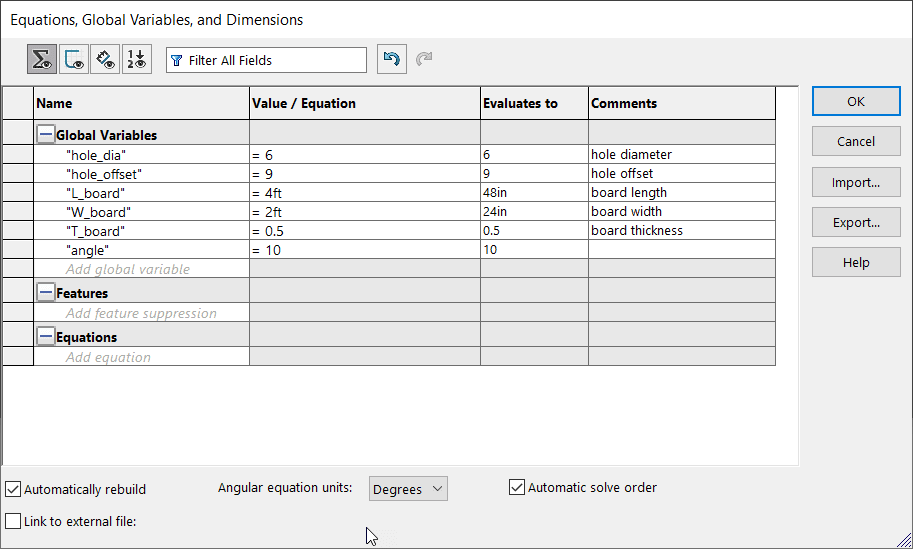Click the "= 6" value cell
This screenshot has width=913, height=549.
(x=365, y=155)
